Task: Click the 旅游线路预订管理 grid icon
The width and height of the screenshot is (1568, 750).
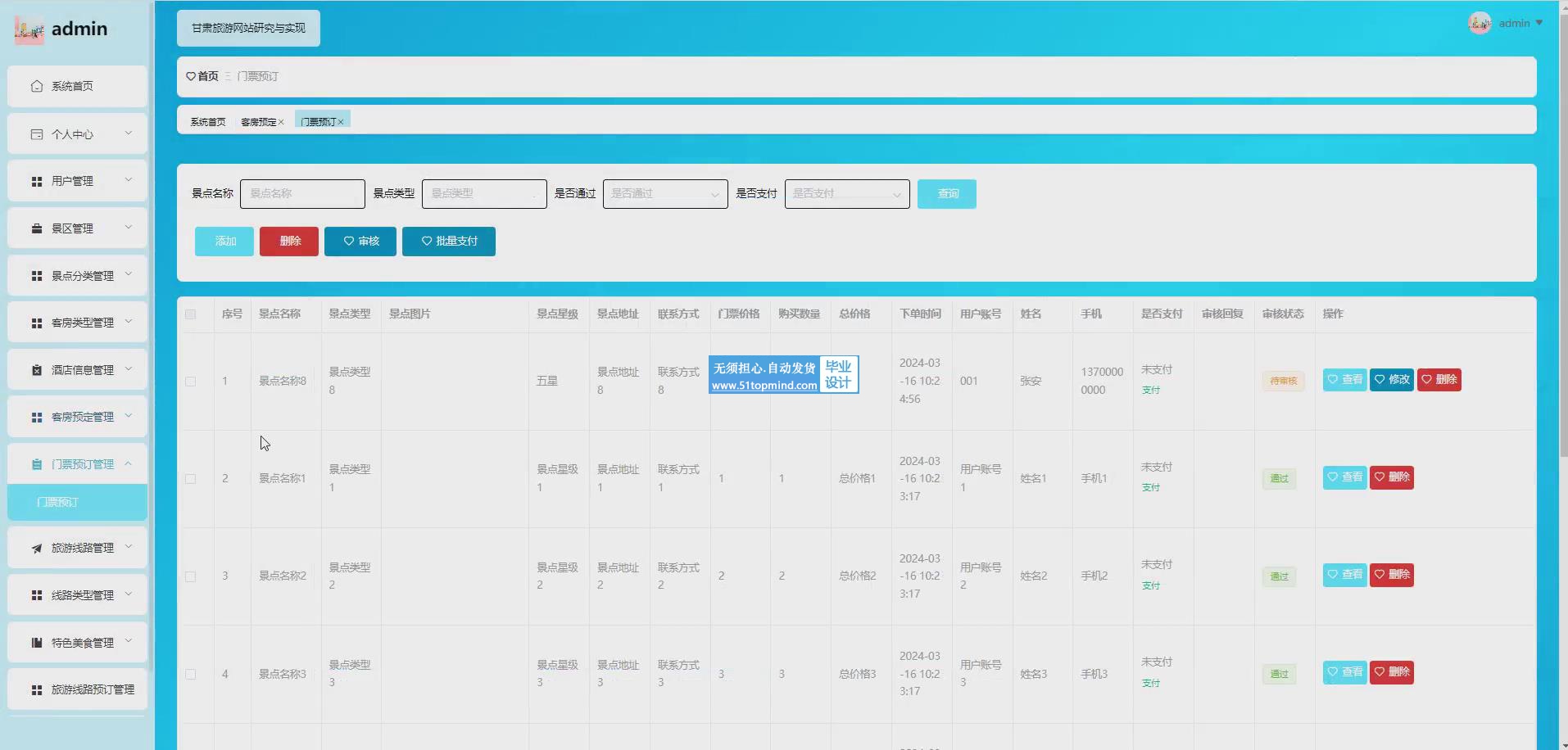Action: 37,689
